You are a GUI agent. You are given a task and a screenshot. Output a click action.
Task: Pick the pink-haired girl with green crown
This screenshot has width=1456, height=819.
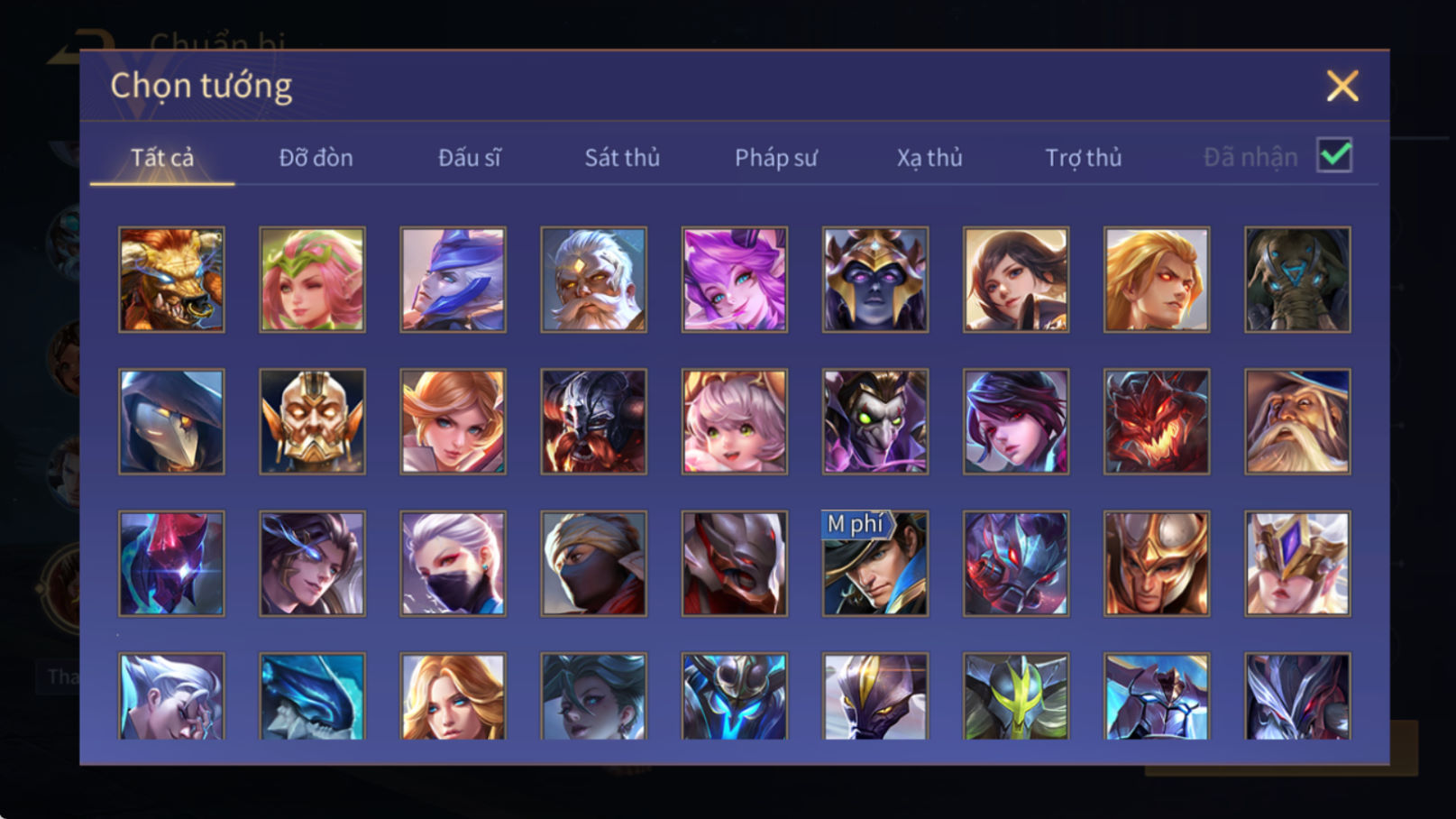click(x=312, y=280)
